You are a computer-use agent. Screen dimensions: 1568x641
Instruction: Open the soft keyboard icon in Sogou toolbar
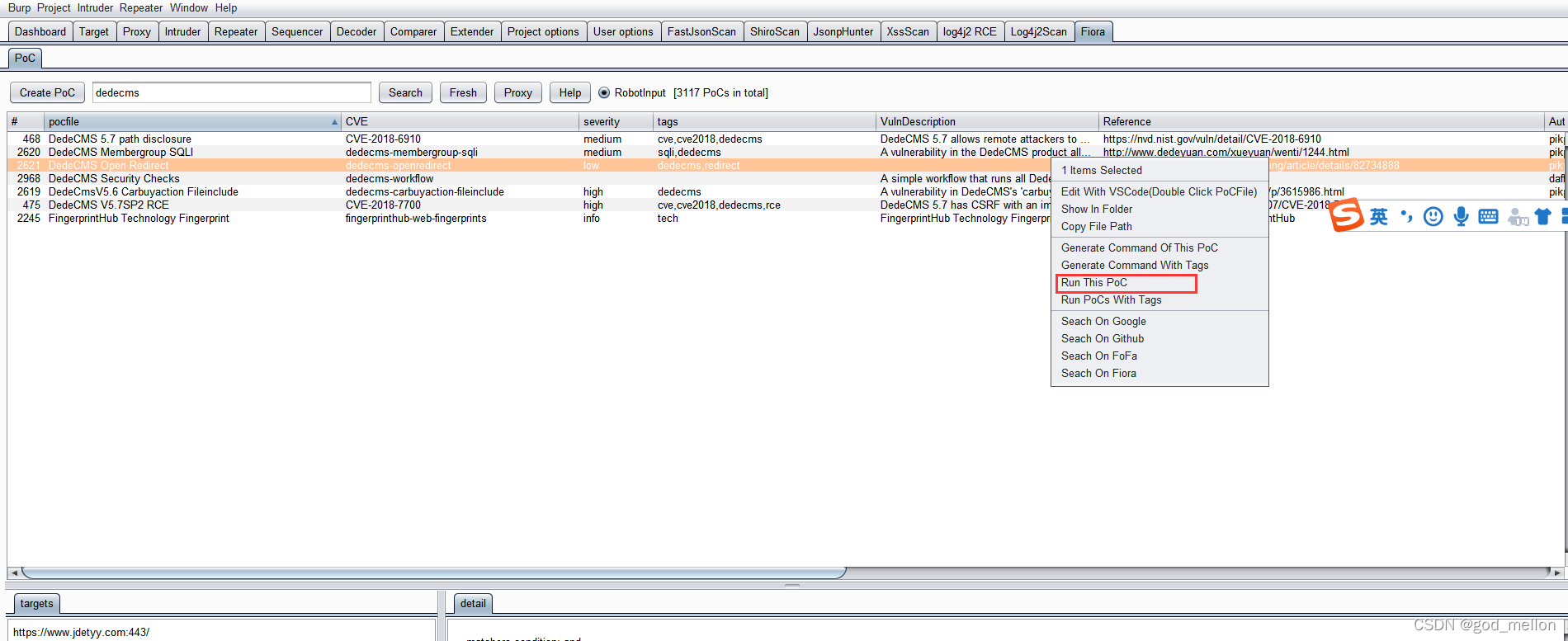point(1488,217)
